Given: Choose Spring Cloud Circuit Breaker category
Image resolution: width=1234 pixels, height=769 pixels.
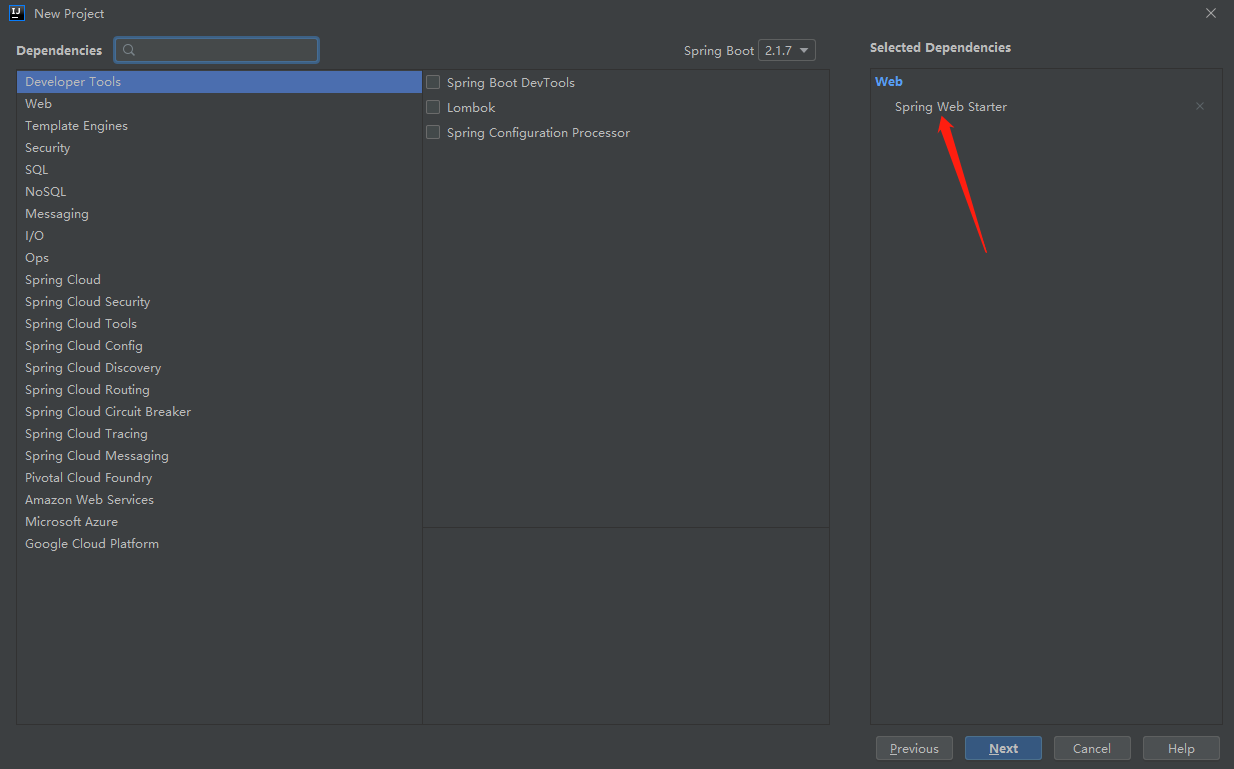Looking at the screenshot, I should [x=219, y=412].
